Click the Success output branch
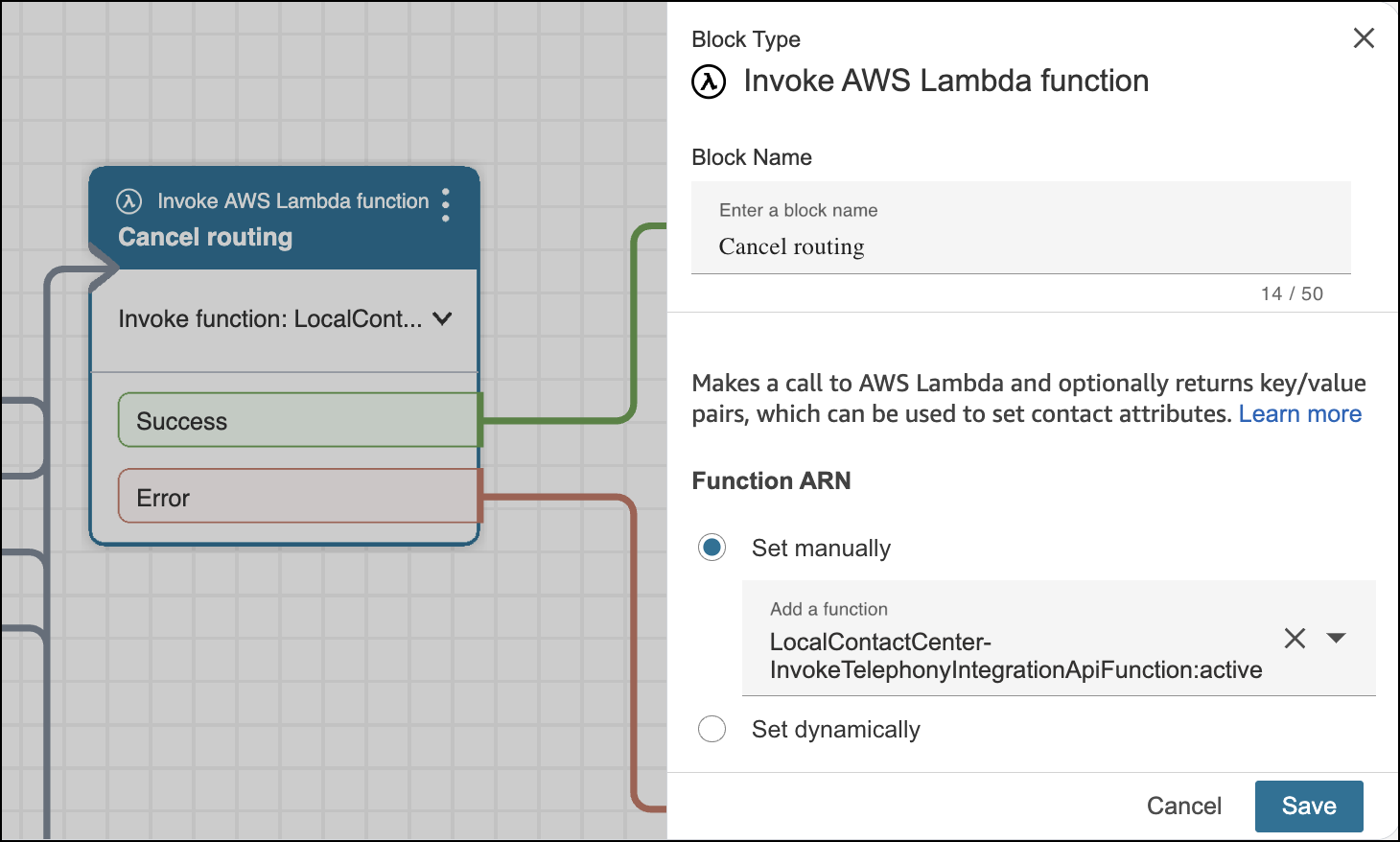Image resolution: width=1400 pixels, height=842 pixels. click(299, 420)
